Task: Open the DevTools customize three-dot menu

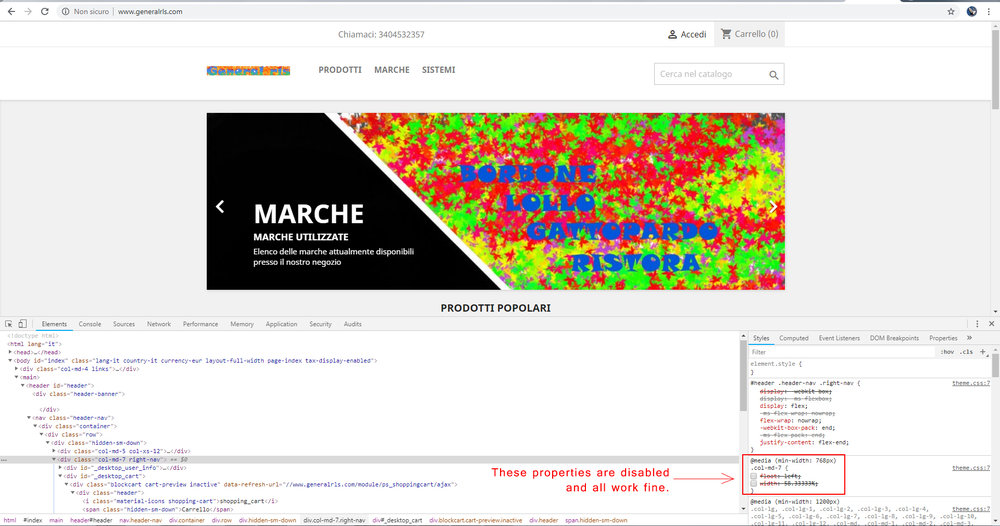Action: point(977,324)
